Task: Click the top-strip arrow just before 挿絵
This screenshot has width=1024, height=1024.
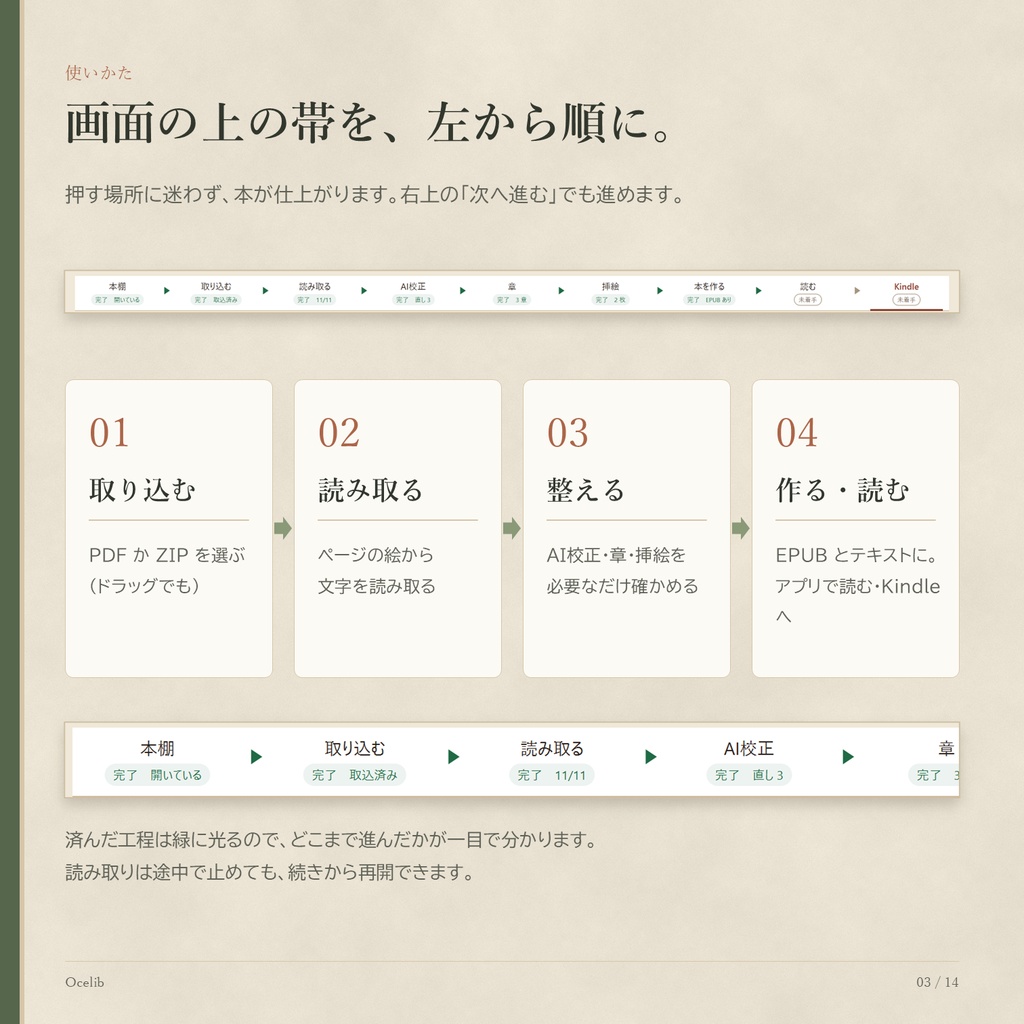Action: (x=561, y=291)
